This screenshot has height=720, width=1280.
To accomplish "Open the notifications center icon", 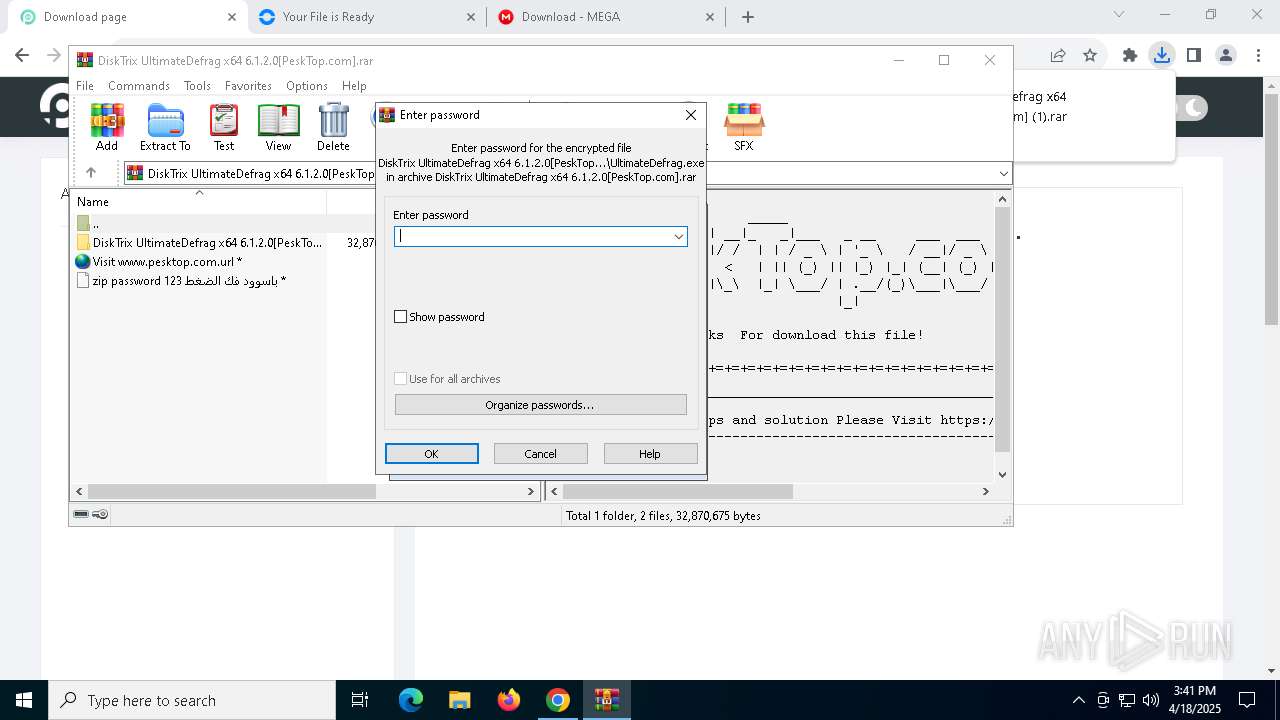I will [x=1247, y=700].
